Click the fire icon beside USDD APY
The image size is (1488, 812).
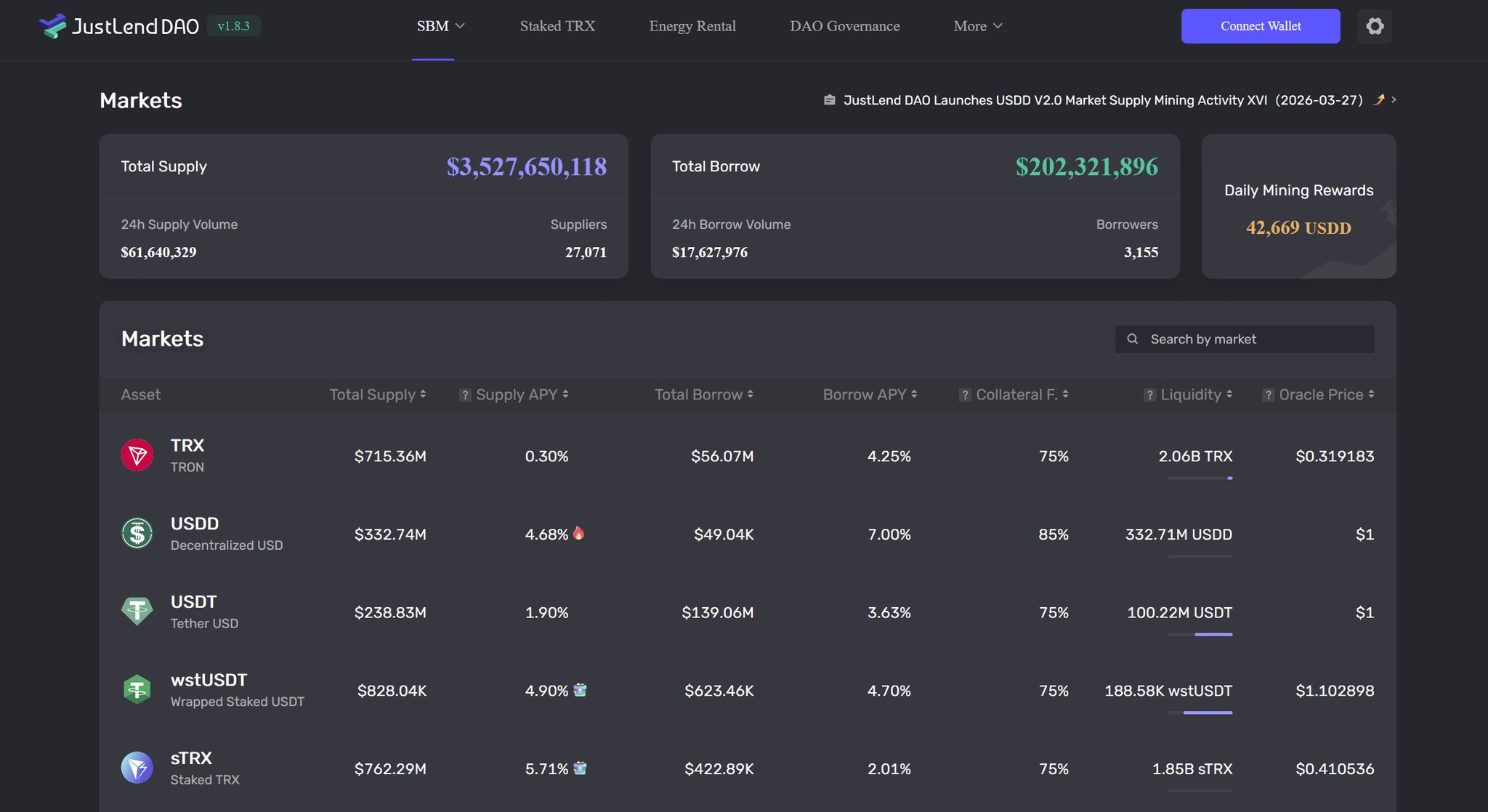pos(579,533)
